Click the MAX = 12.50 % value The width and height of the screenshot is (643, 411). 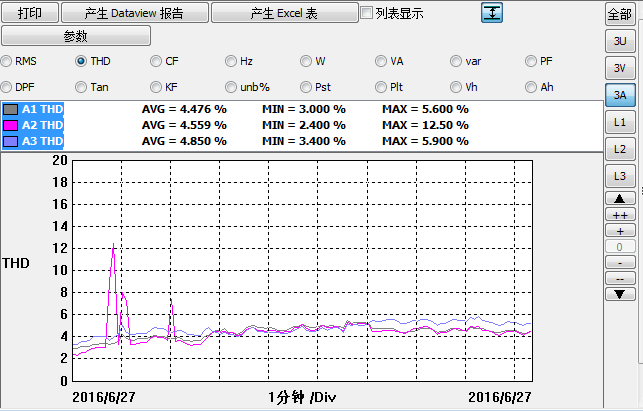click(x=425, y=126)
